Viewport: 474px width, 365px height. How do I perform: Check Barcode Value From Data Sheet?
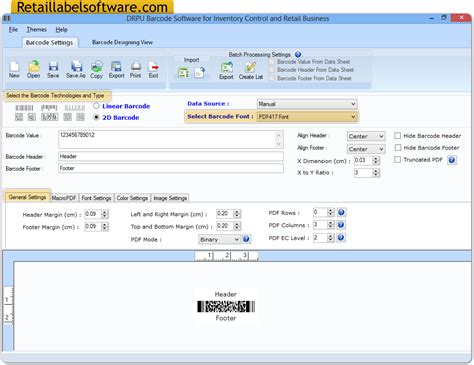272,62
